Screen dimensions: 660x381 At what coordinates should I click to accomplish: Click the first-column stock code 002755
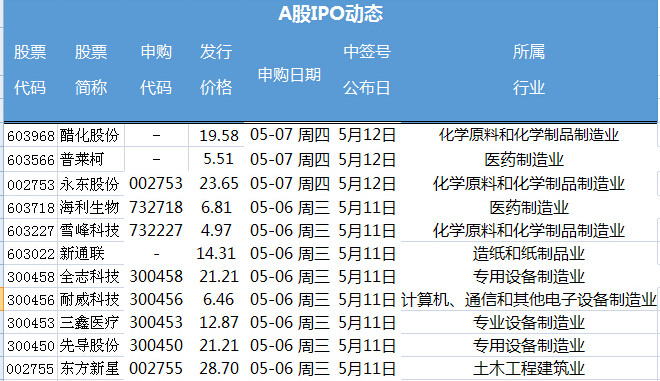(x=30, y=370)
